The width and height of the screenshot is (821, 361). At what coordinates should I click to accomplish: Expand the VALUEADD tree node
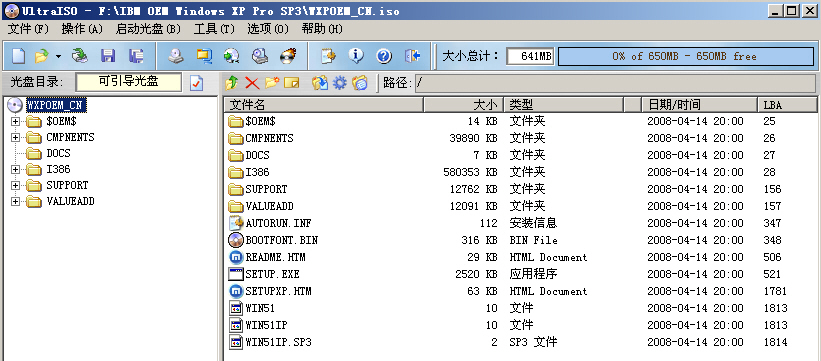15,201
